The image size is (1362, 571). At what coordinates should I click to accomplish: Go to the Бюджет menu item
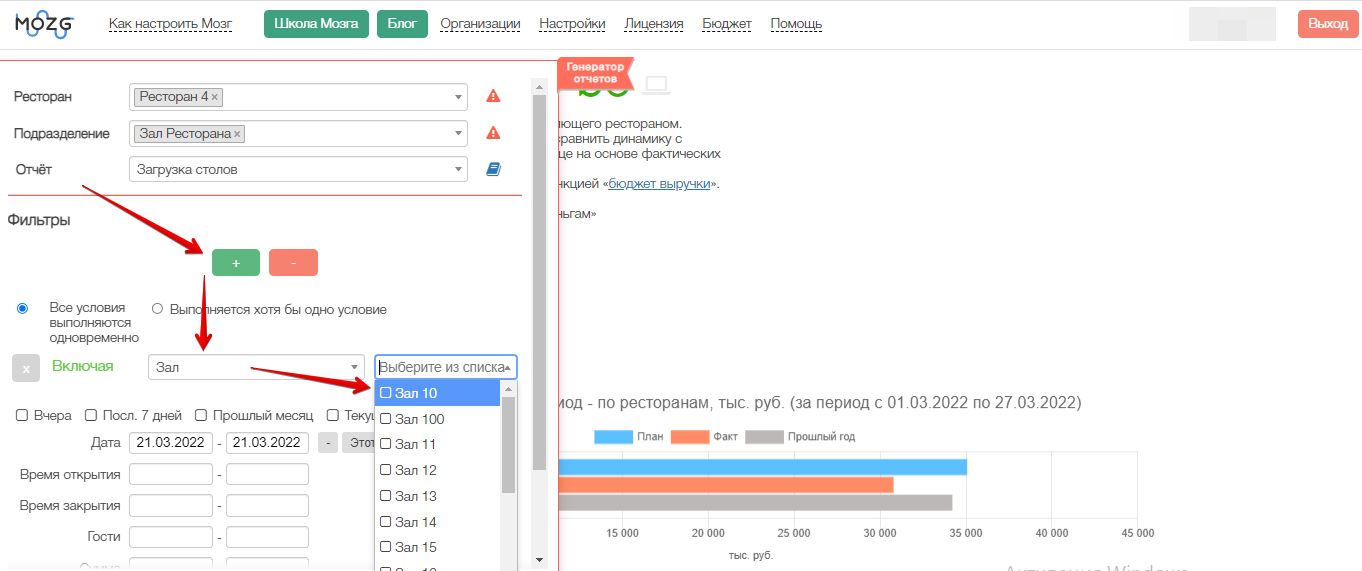(727, 24)
